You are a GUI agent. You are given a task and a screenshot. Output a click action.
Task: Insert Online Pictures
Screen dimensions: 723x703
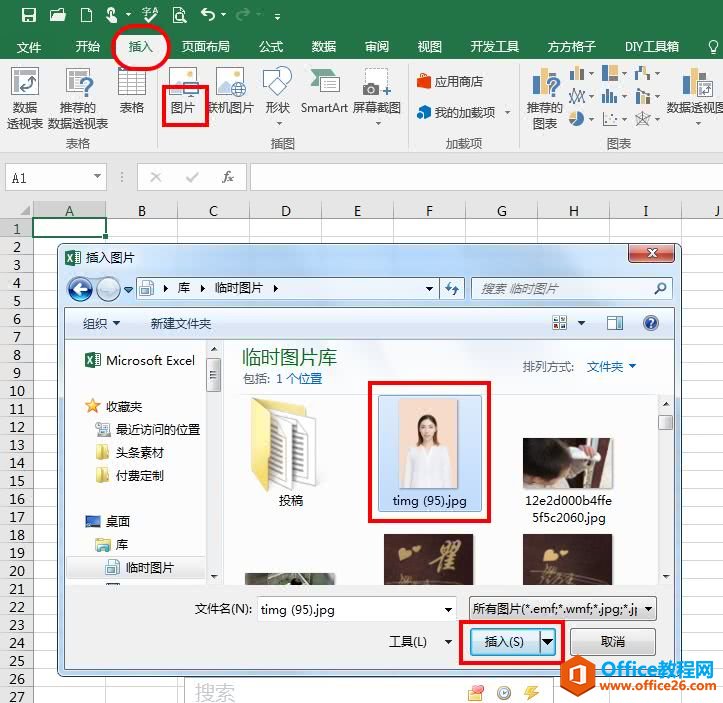point(231,91)
